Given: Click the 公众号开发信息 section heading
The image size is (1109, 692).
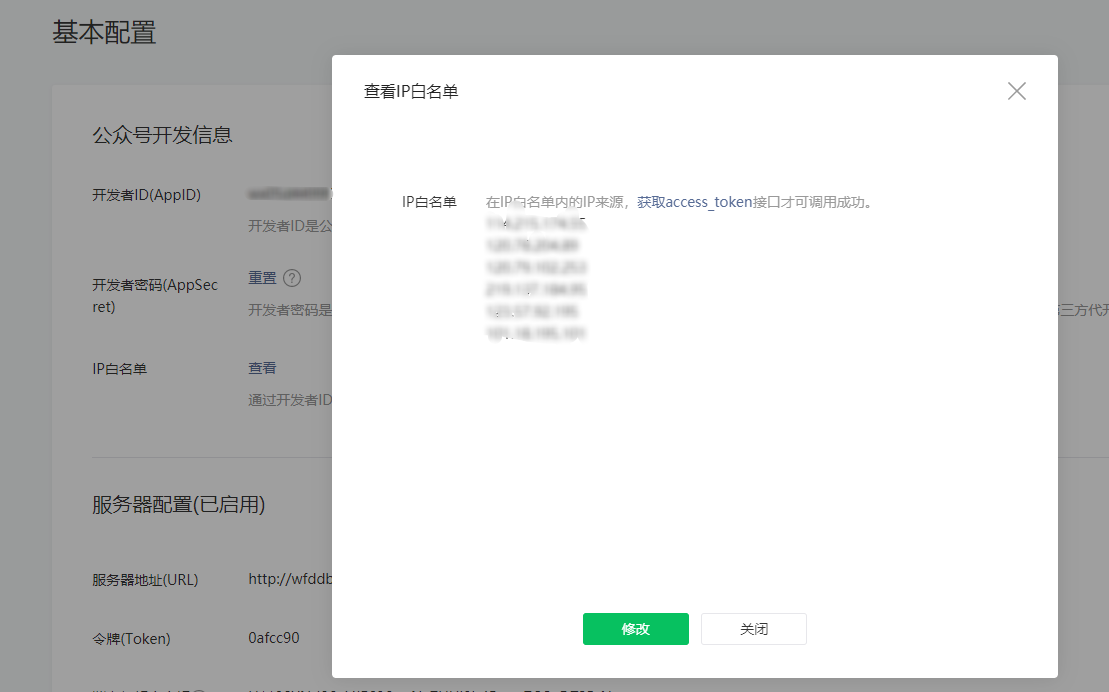Looking at the screenshot, I should coord(162,135).
